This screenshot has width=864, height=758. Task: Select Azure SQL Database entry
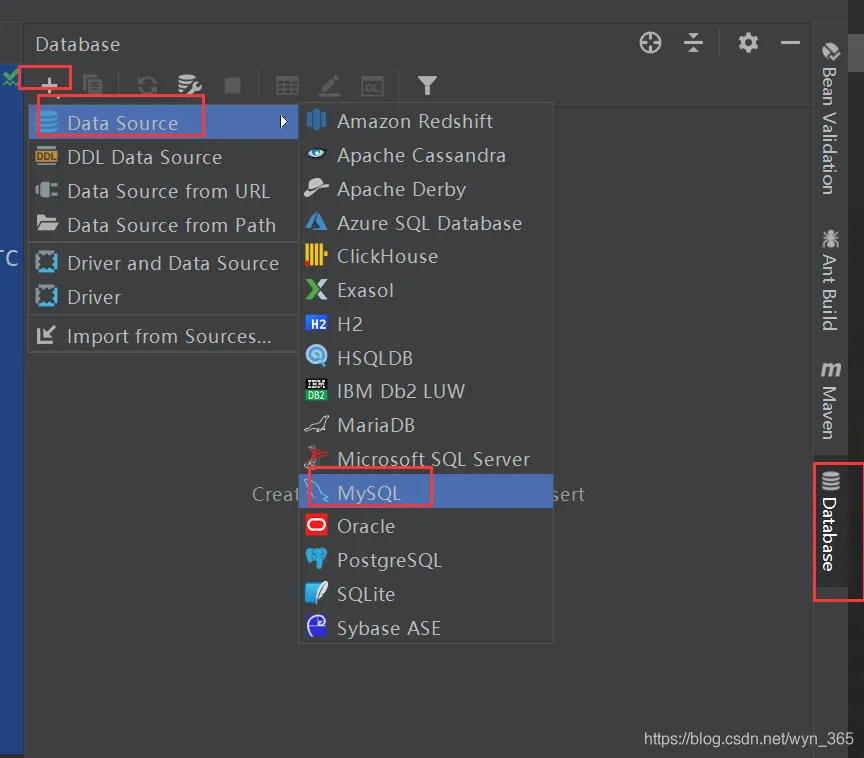pyautogui.click(x=426, y=223)
